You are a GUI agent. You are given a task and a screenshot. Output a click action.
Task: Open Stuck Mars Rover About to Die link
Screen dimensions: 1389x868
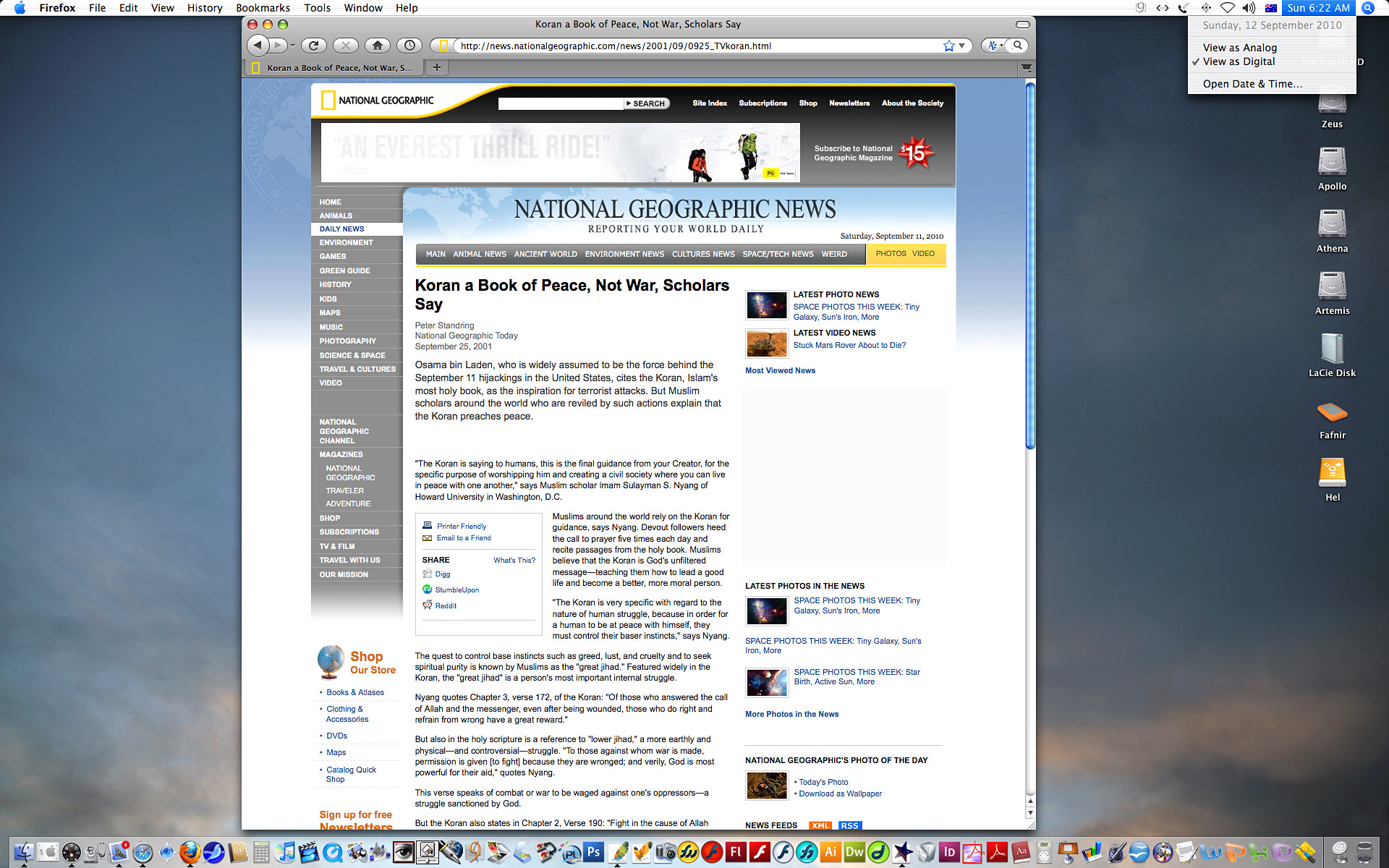pos(849,345)
